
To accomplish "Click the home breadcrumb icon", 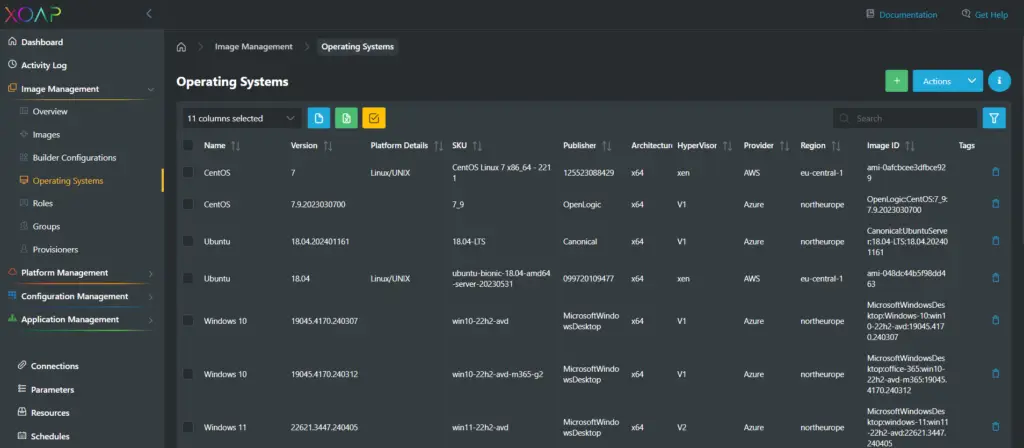I will (x=182, y=47).
